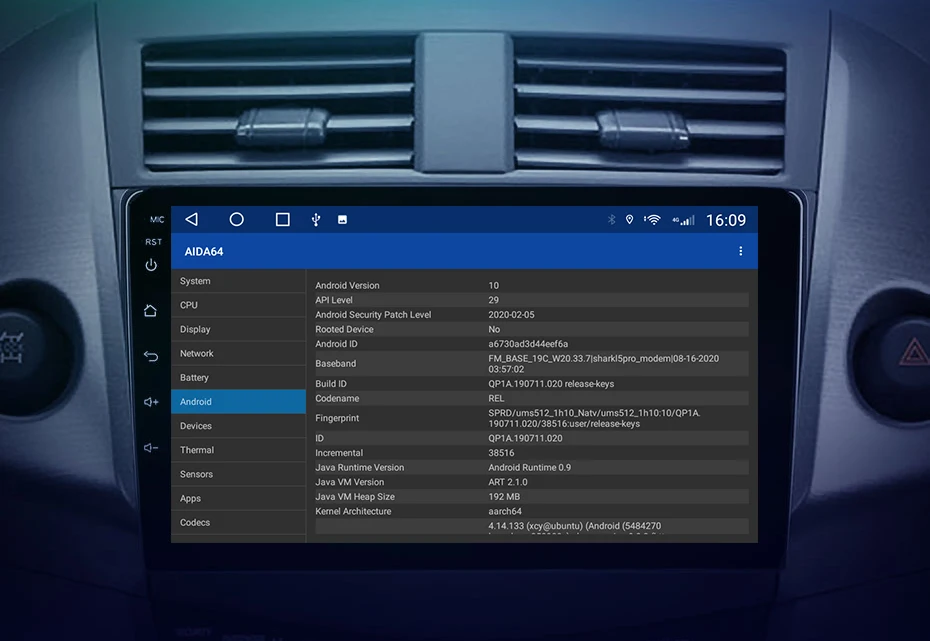Open the Sensors category

tap(238, 474)
